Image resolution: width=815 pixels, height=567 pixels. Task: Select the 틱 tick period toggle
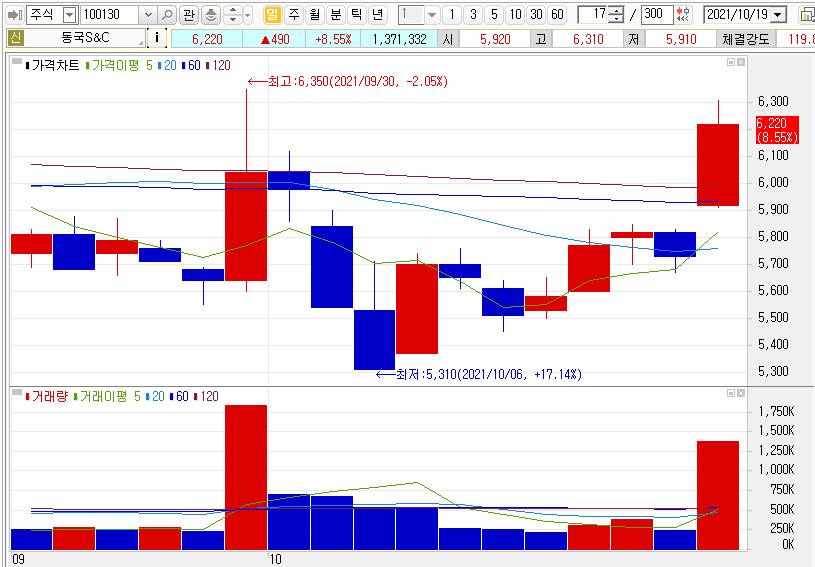click(x=357, y=15)
